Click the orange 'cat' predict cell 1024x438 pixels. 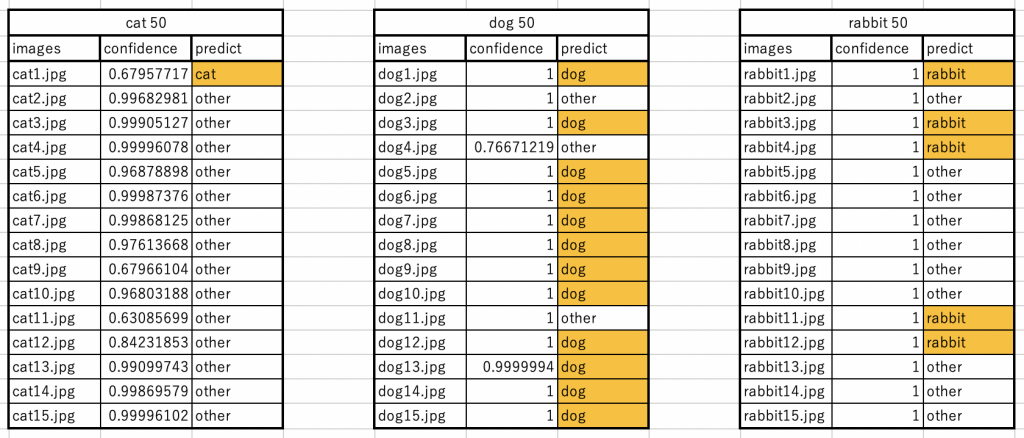237,73
